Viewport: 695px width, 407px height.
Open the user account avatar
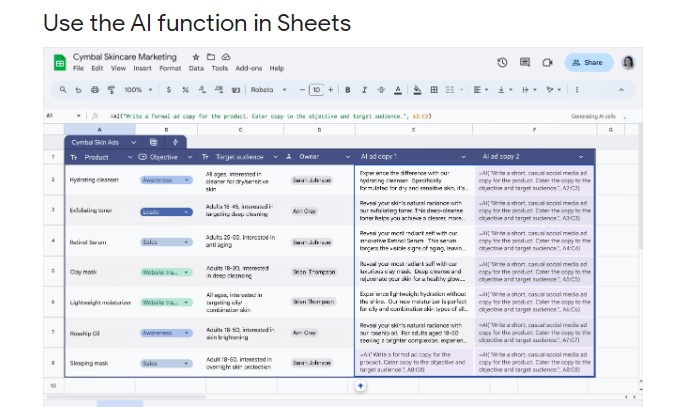(x=628, y=63)
